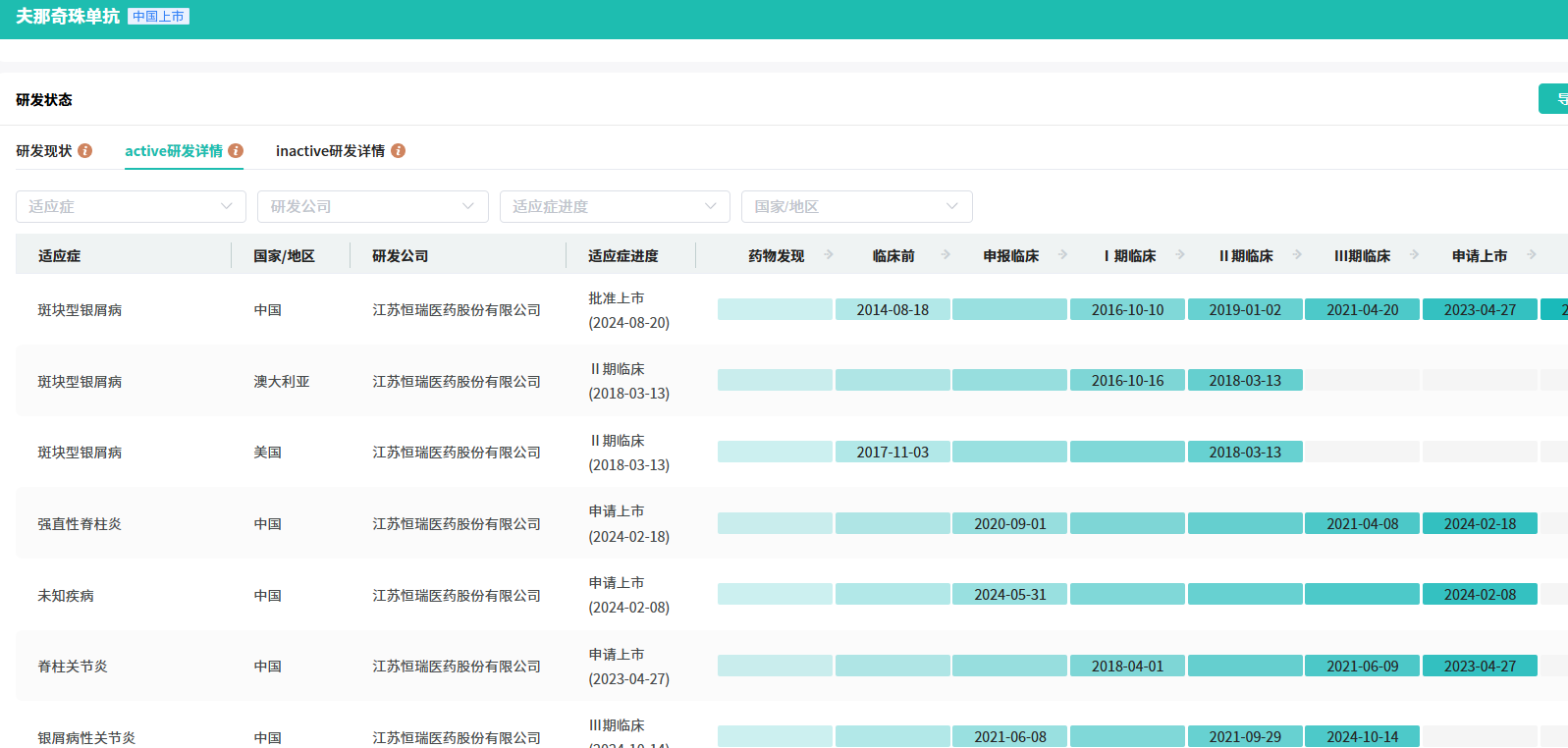Click the 中国上市 status tag in header
The image size is (1568, 748).
pos(158,17)
